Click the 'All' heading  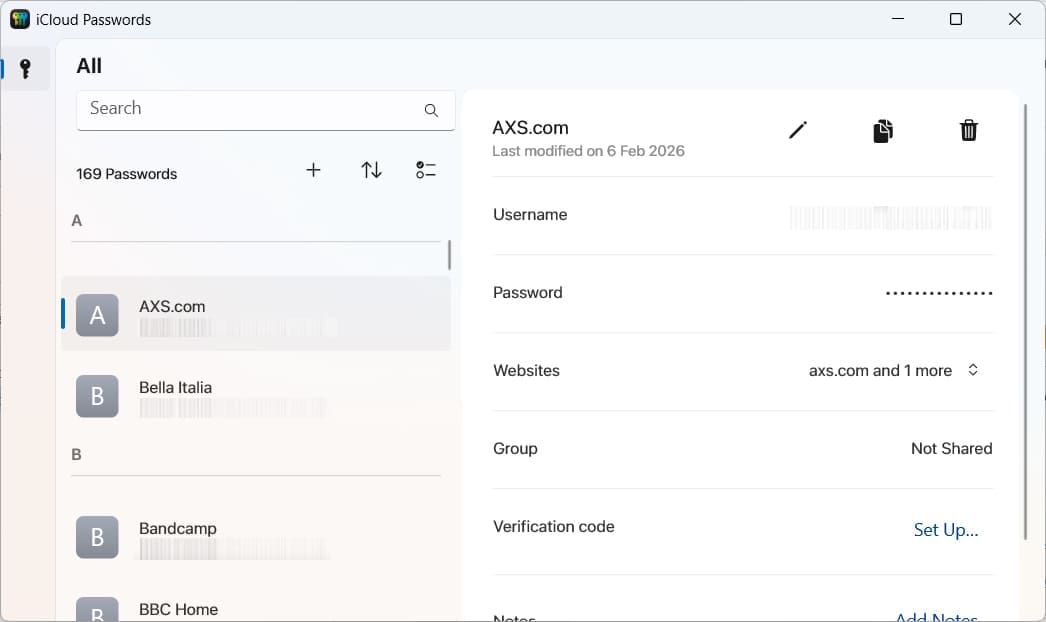[x=89, y=66]
